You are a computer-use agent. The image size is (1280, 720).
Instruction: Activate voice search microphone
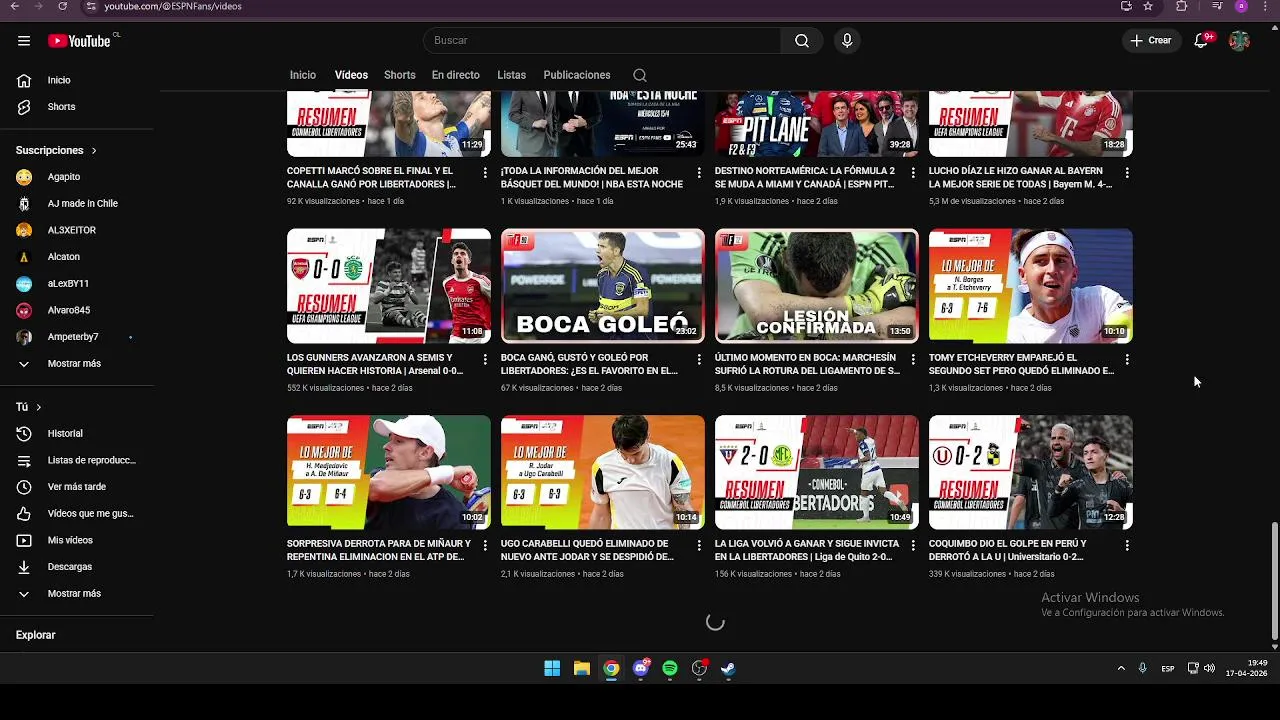(847, 41)
